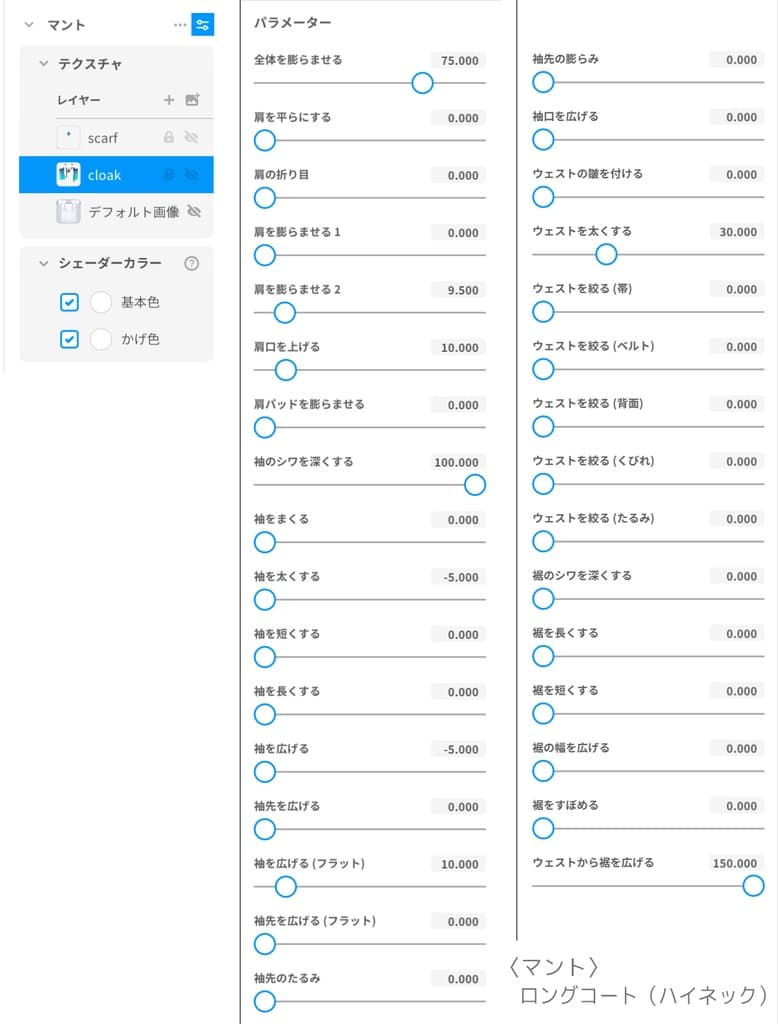The image size is (778, 1024).
Task: Click the 袖を太くする slider handle
Action: (x=265, y=600)
